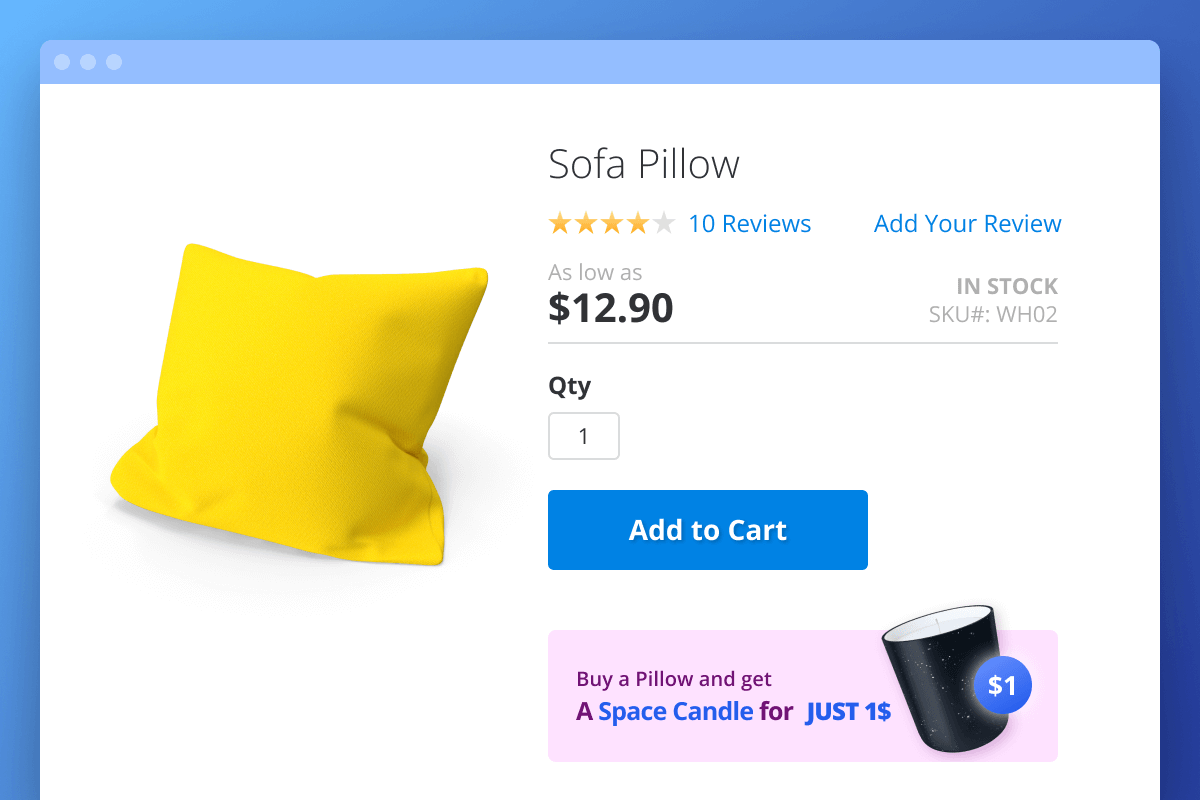Click the third rating star
Image resolution: width=1200 pixels, height=800 pixels.
point(612,224)
